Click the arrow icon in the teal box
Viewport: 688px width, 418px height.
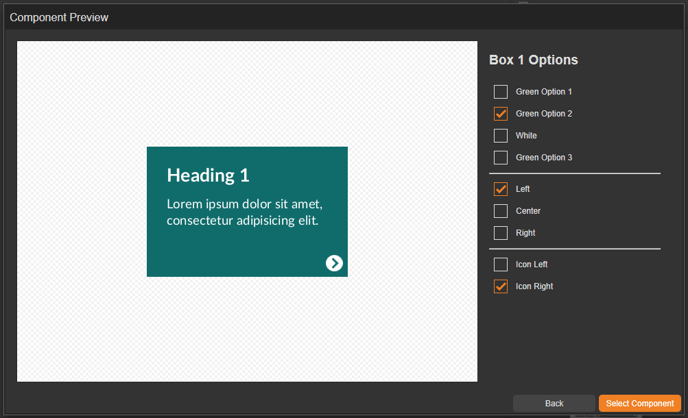coord(334,263)
